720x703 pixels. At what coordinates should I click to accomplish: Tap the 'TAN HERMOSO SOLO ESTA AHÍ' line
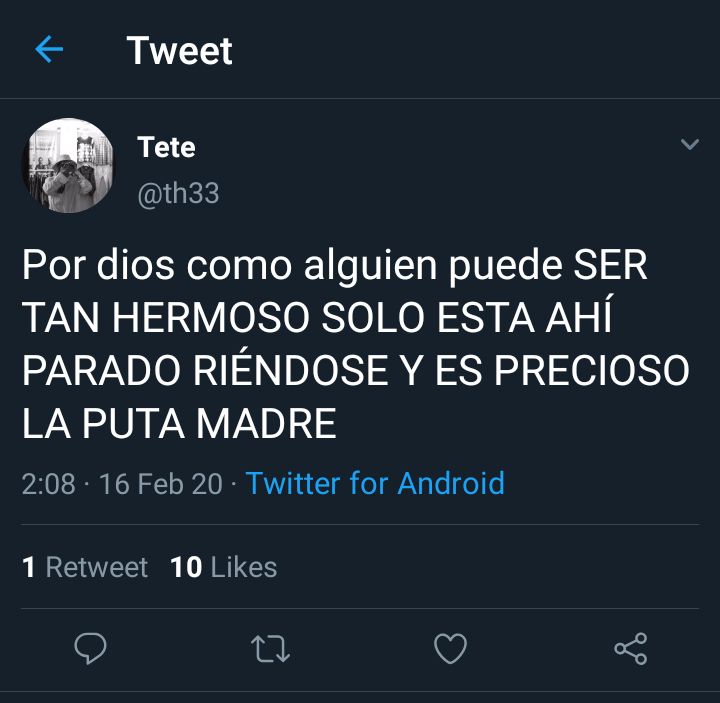pyautogui.click(x=317, y=317)
